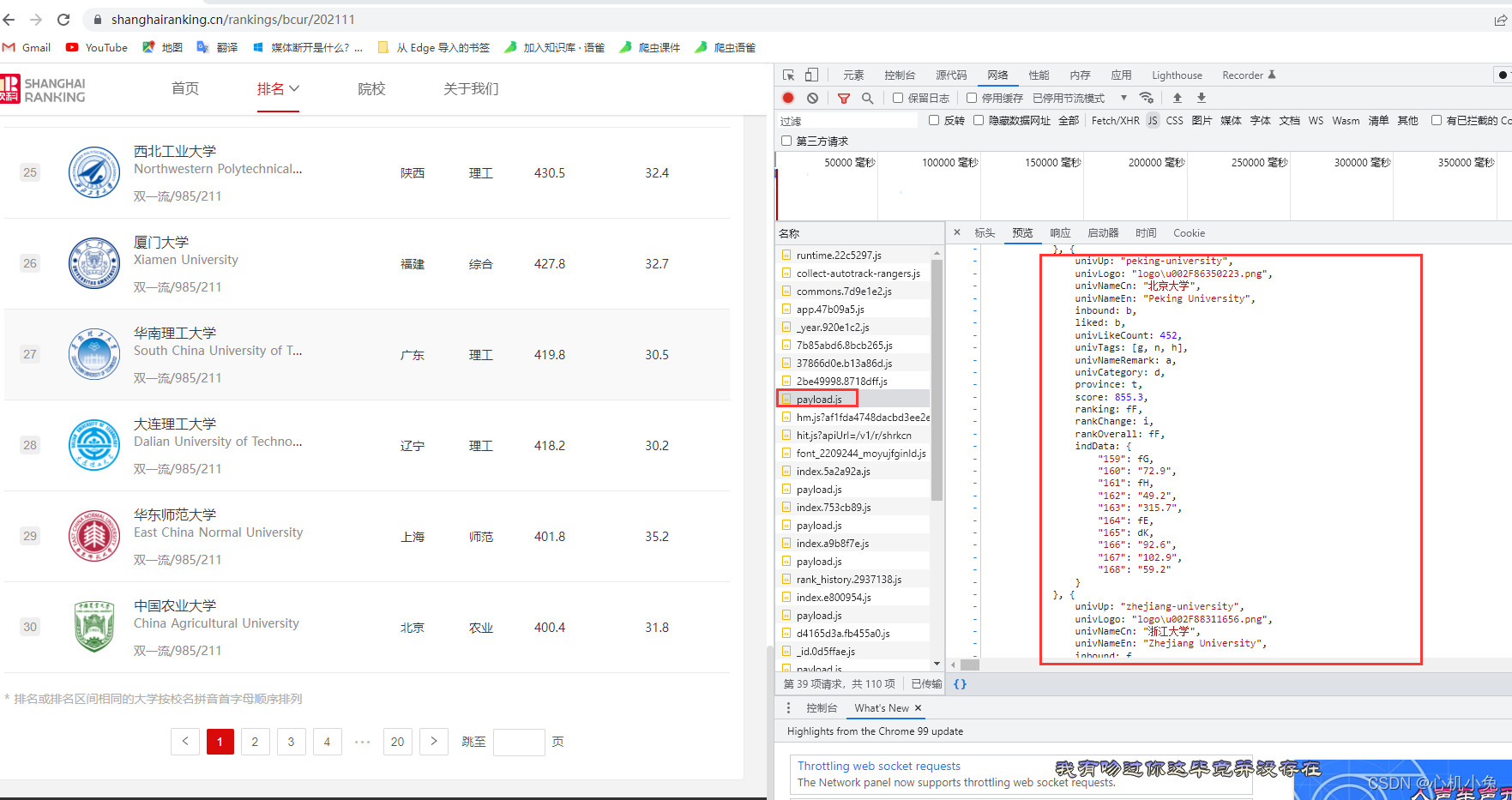Go to the previous rankings page

tap(184, 742)
